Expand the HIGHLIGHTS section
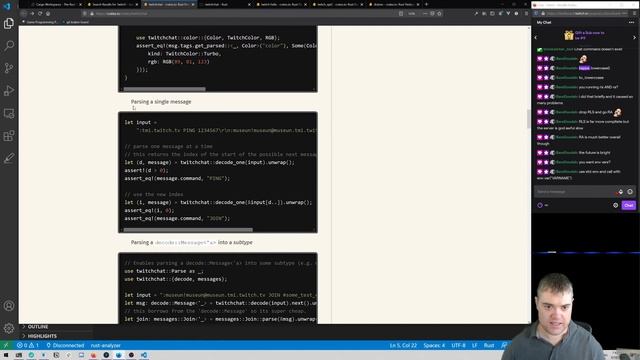Screen dimensions: 640x360 click(x=42, y=336)
